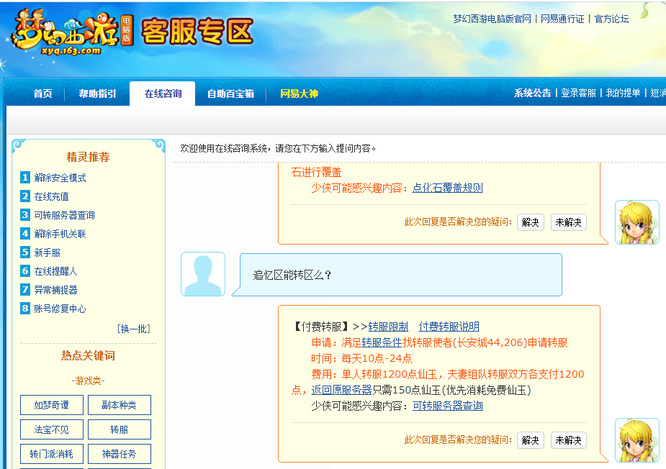The image size is (666, 469).
Task: Select the 在线咨询 tab
Action: (x=163, y=93)
